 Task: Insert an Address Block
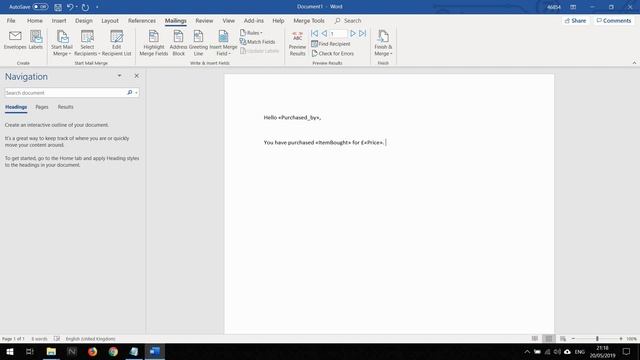178,43
